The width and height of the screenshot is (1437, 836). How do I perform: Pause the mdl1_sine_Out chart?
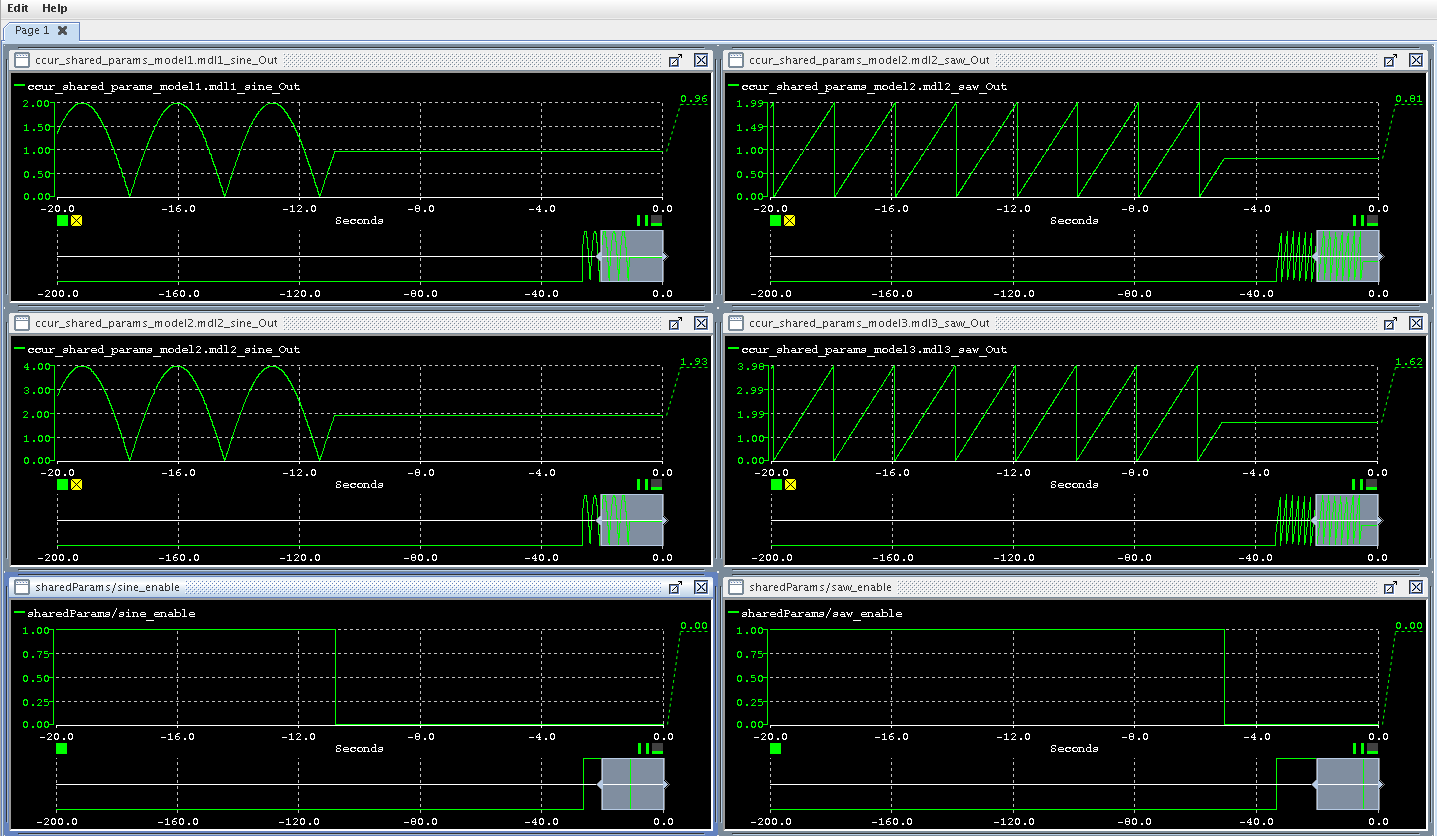pos(642,221)
